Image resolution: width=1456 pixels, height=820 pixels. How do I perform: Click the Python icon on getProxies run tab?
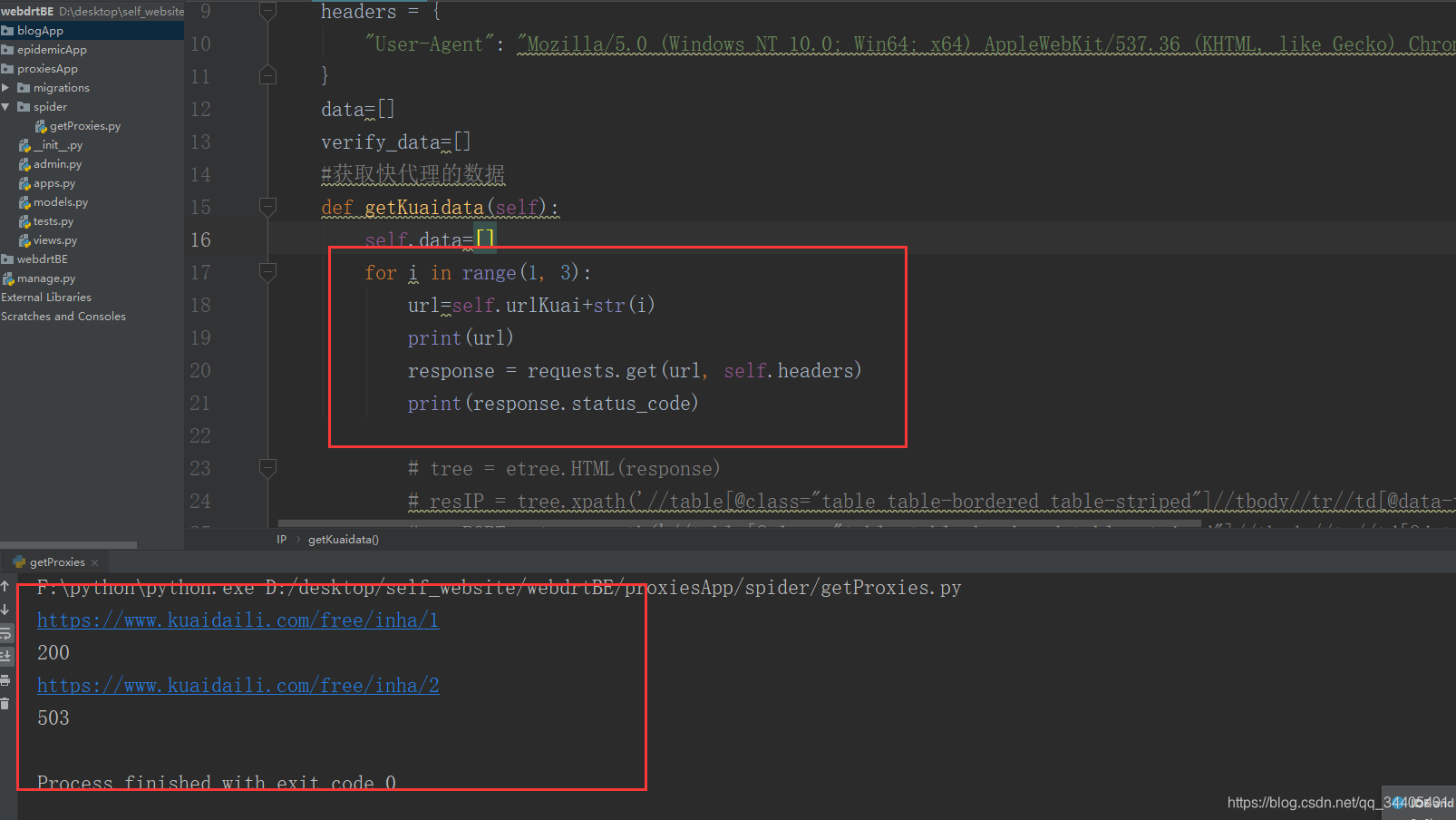point(19,562)
